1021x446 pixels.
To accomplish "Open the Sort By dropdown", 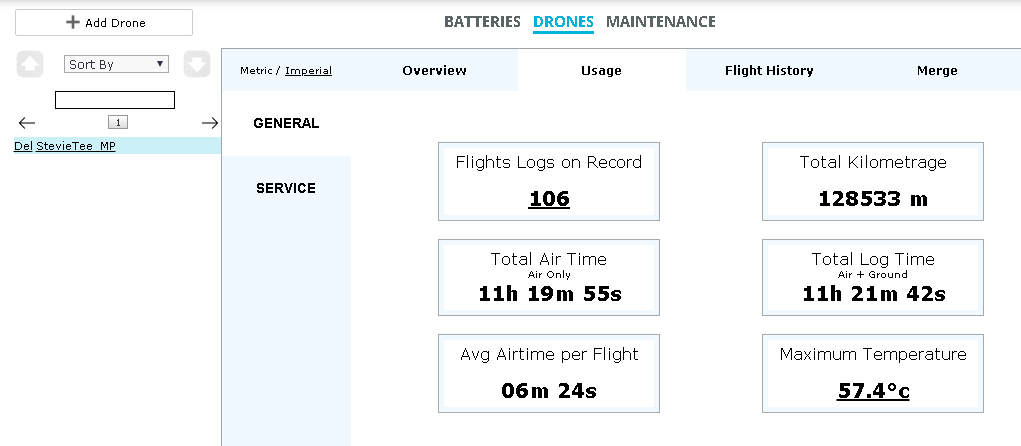I will coord(117,64).
